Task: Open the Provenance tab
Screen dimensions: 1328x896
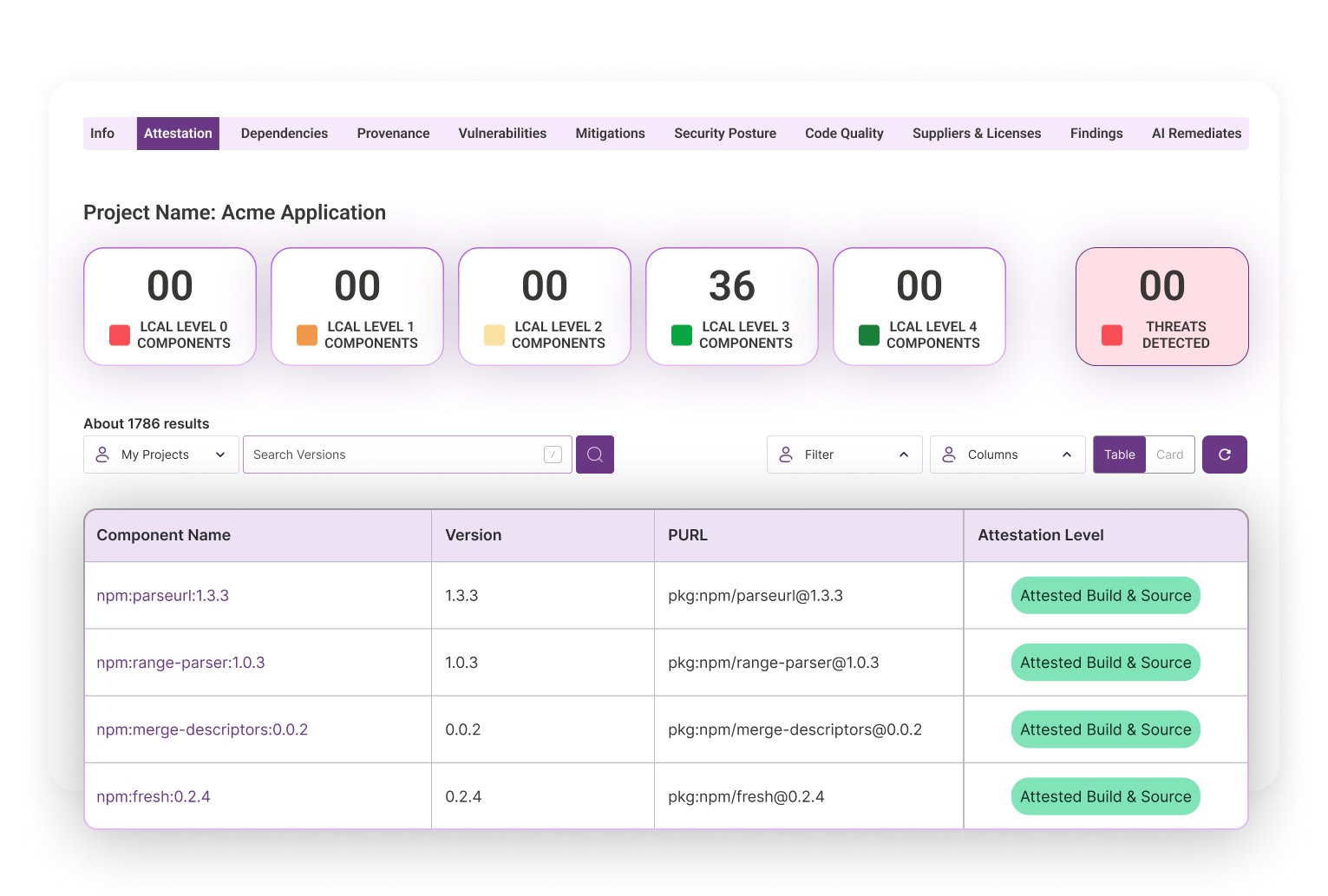Action: (x=393, y=134)
